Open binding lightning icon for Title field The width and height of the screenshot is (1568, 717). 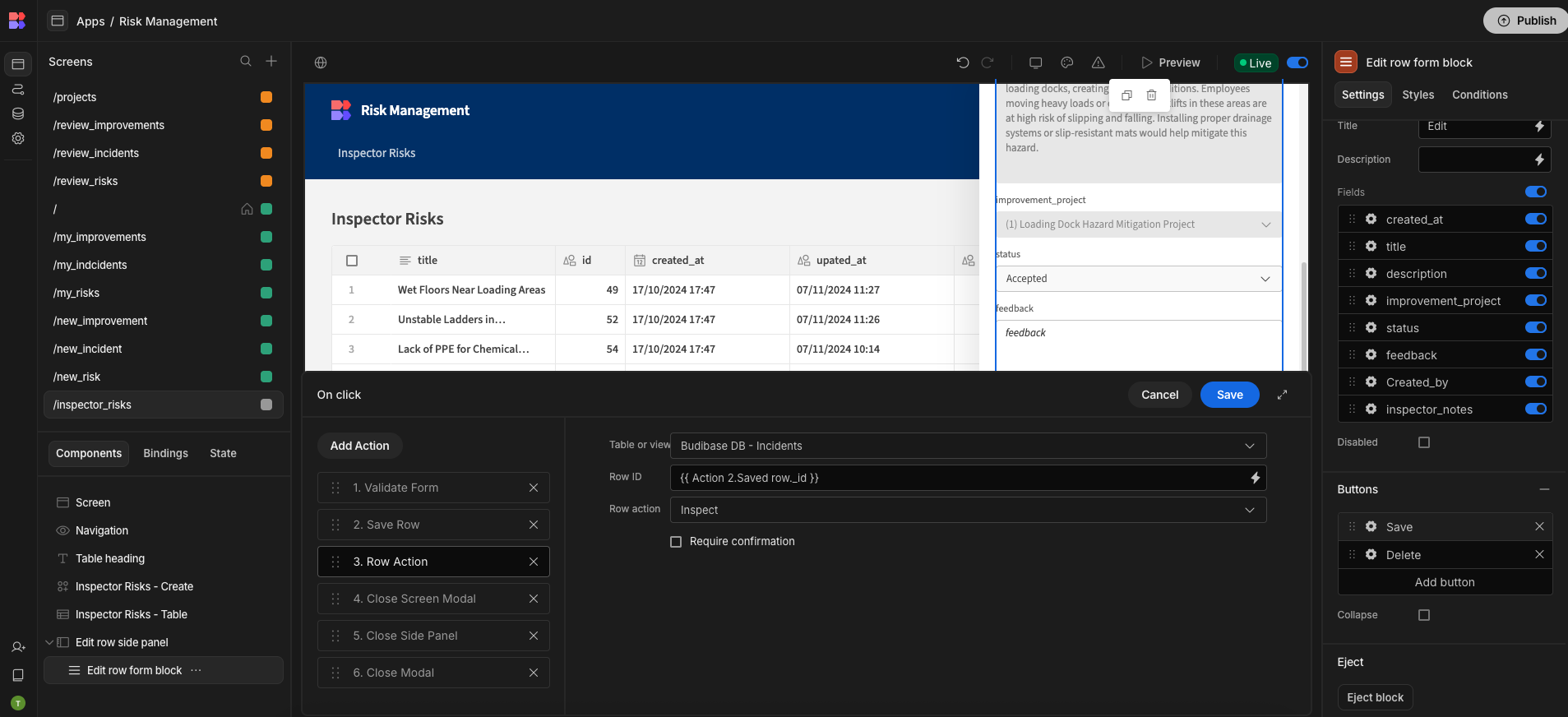[x=1540, y=126]
